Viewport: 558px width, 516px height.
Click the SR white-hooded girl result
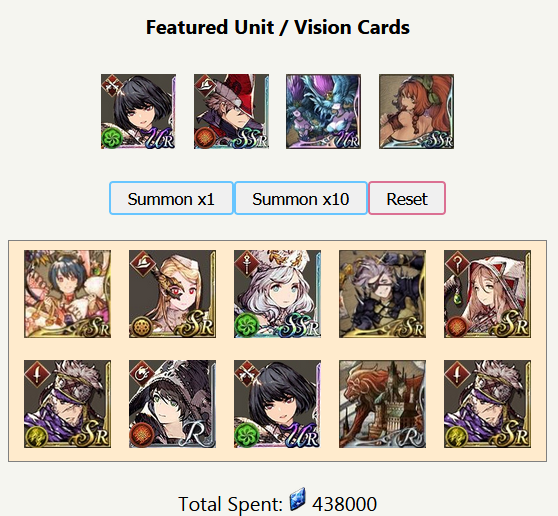tap(488, 294)
